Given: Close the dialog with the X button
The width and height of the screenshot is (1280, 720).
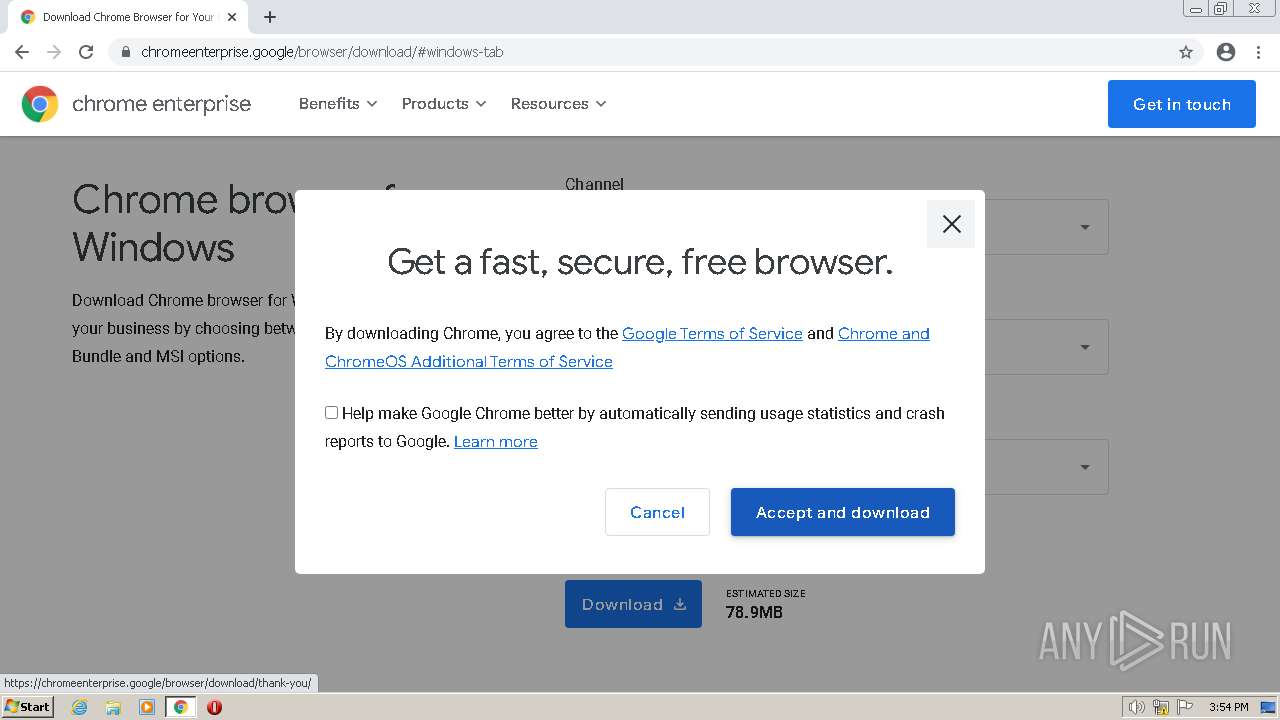Looking at the screenshot, I should [951, 224].
